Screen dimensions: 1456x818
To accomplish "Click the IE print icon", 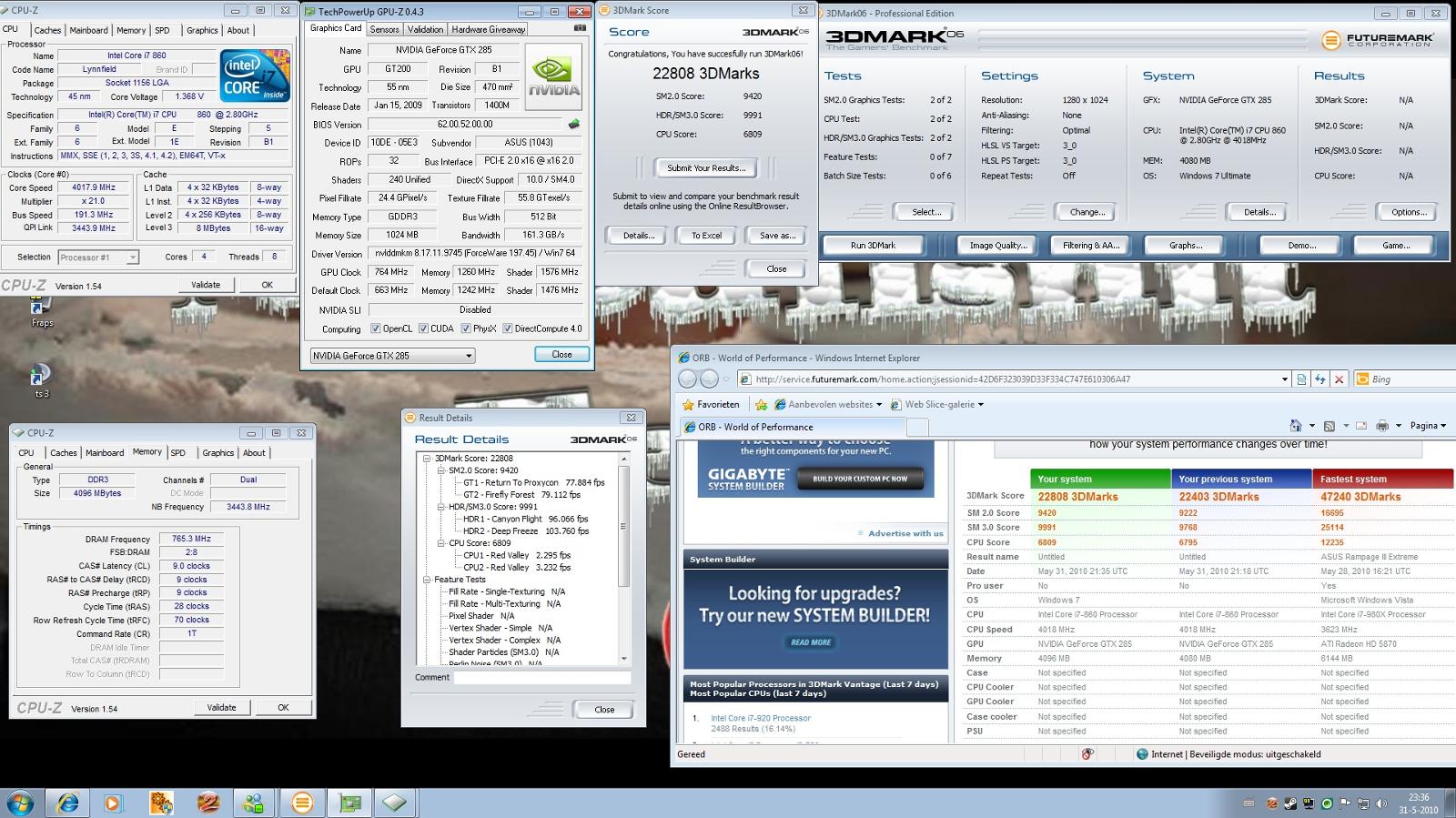I will (x=1382, y=426).
